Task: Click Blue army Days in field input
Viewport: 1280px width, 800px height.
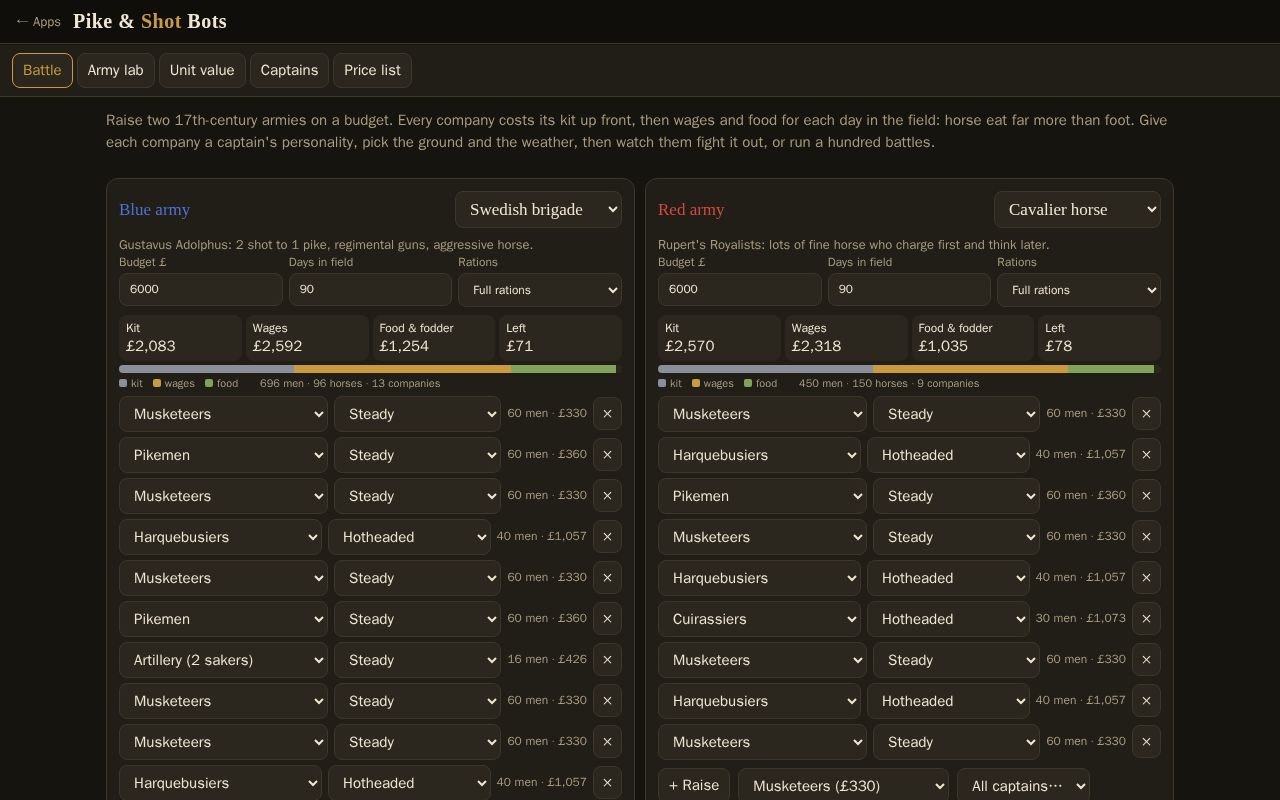Action: tap(370, 289)
